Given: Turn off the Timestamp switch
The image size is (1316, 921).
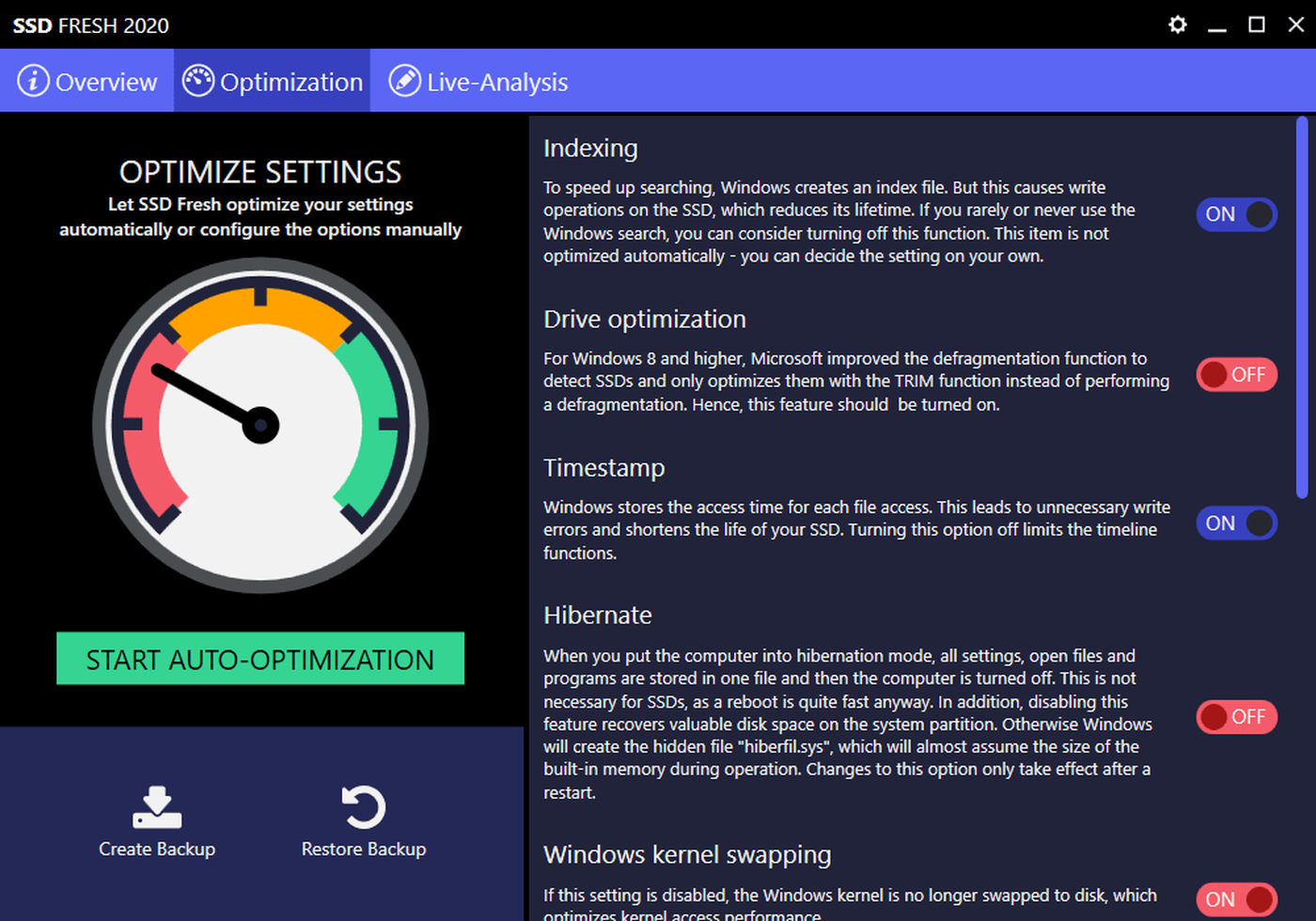Looking at the screenshot, I should click(1236, 523).
